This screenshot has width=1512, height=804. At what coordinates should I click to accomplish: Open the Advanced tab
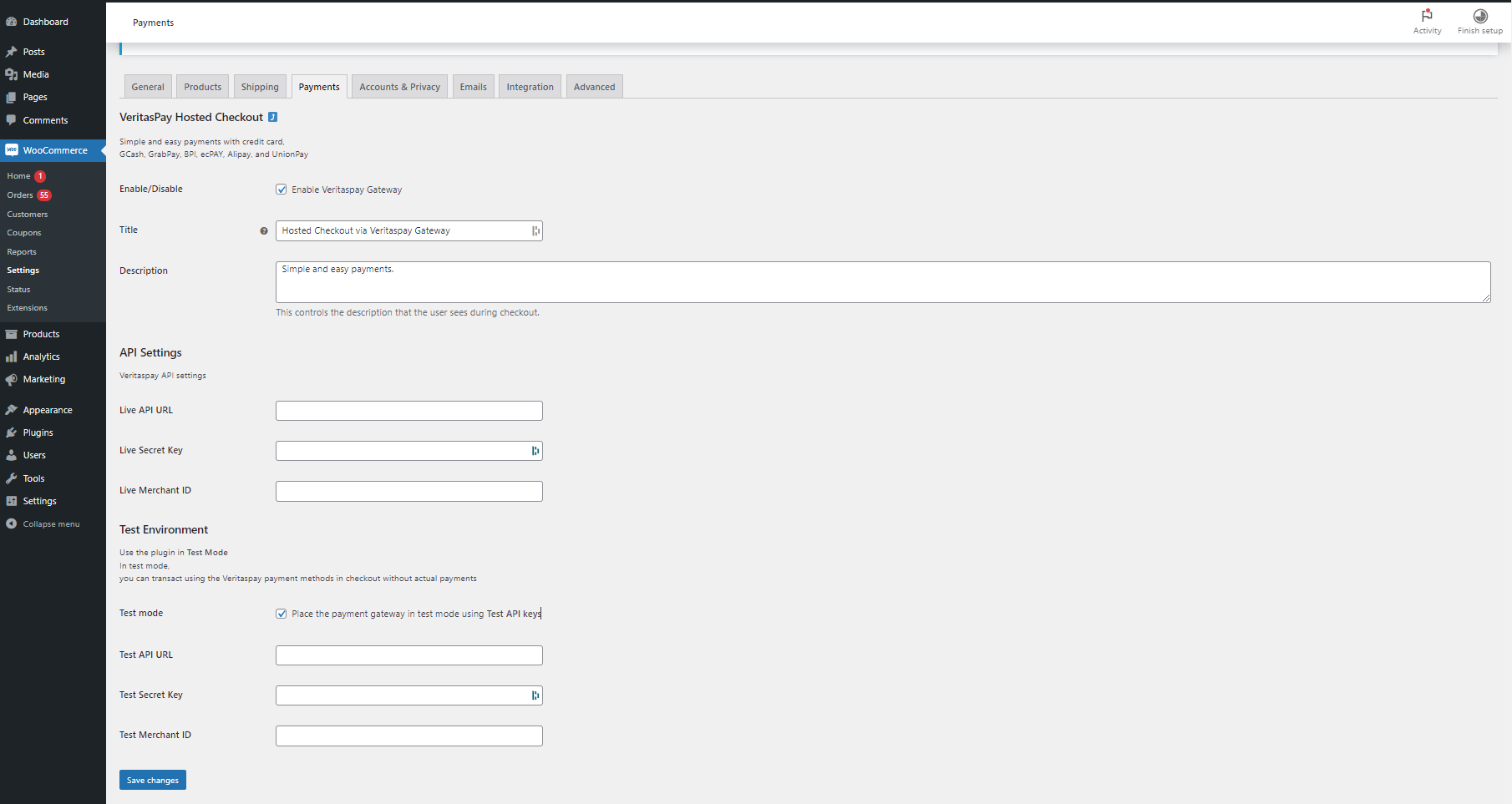(595, 87)
